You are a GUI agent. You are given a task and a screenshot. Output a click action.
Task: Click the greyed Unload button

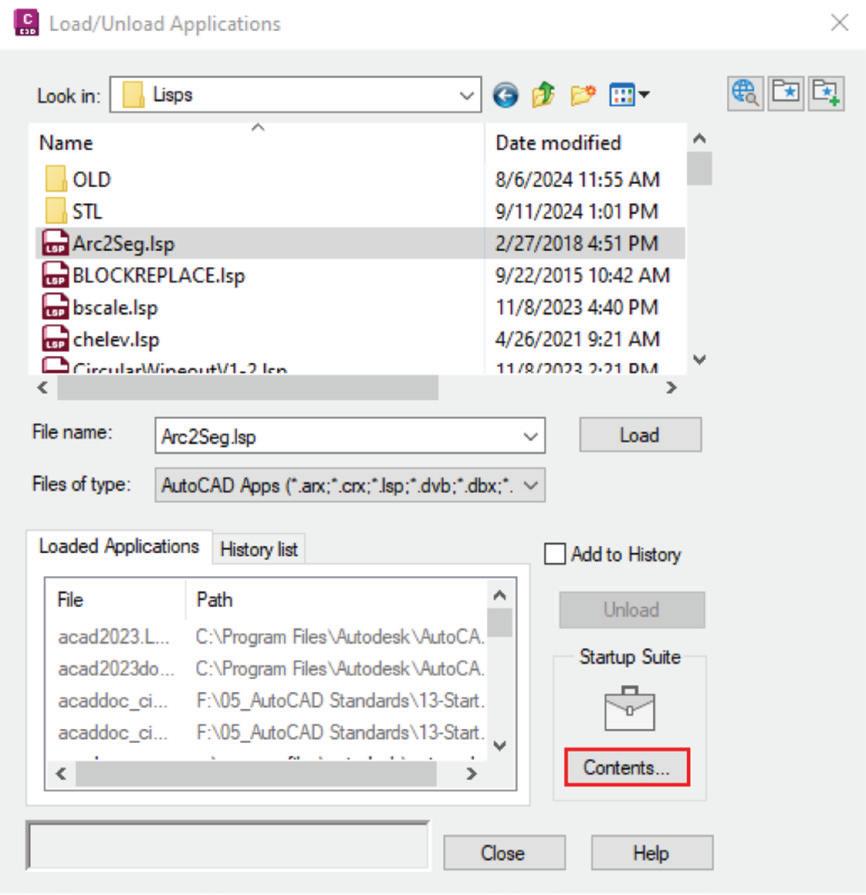pyautogui.click(x=631, y=610)
